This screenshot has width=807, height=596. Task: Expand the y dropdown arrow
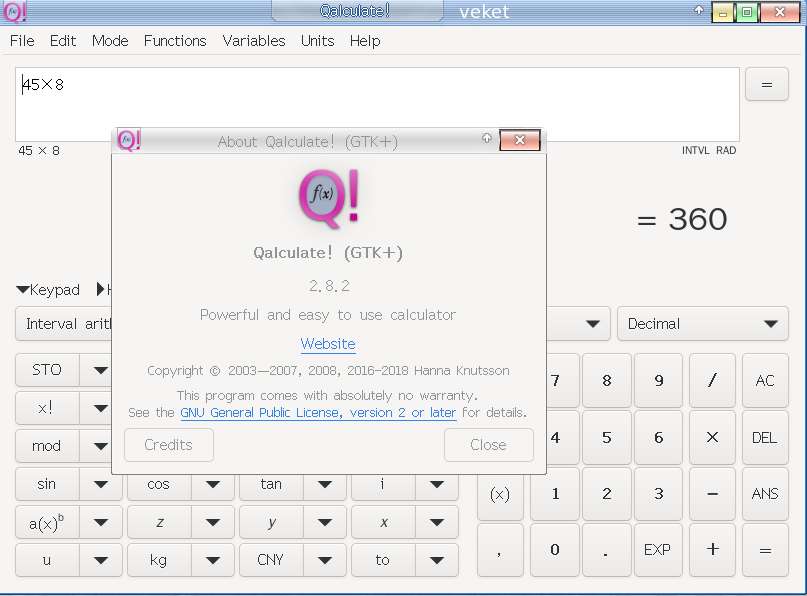[x=325, y=522]
